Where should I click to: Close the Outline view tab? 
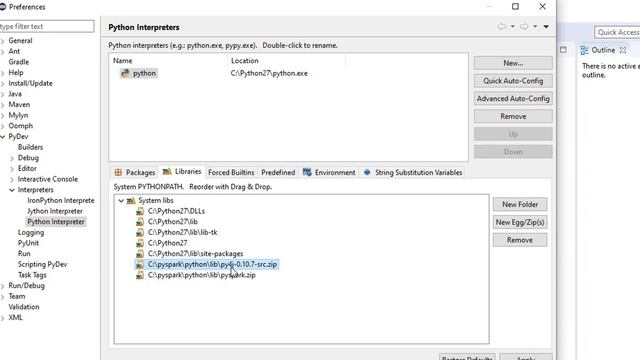(x=623, y=50)
